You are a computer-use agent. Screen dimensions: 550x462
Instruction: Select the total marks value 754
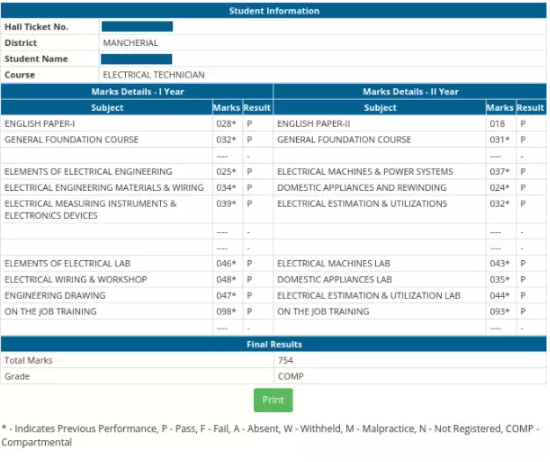pos(285,360)
